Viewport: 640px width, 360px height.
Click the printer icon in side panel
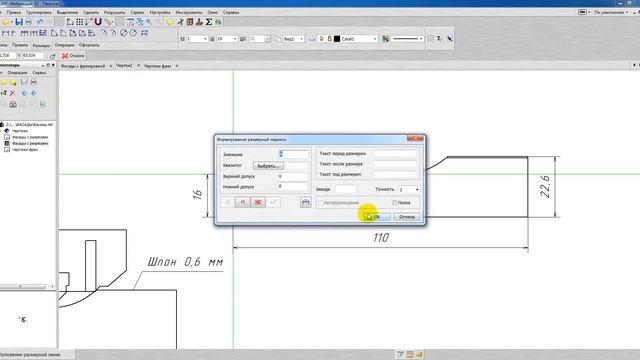click(x=33, y=82)
